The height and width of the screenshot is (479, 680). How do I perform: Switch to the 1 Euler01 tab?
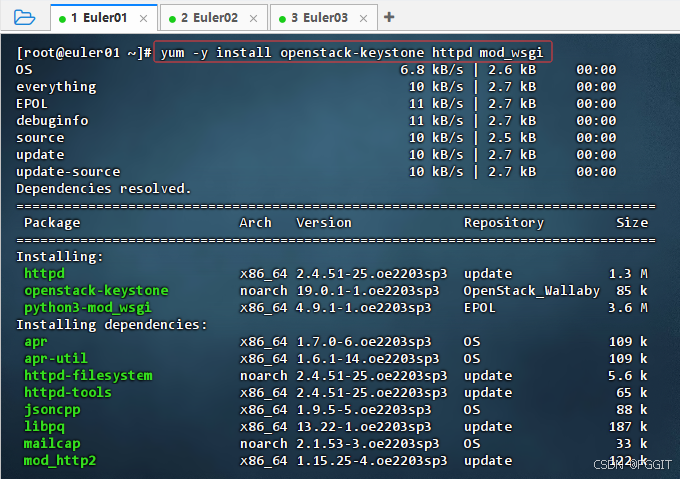tap(104, 18)
